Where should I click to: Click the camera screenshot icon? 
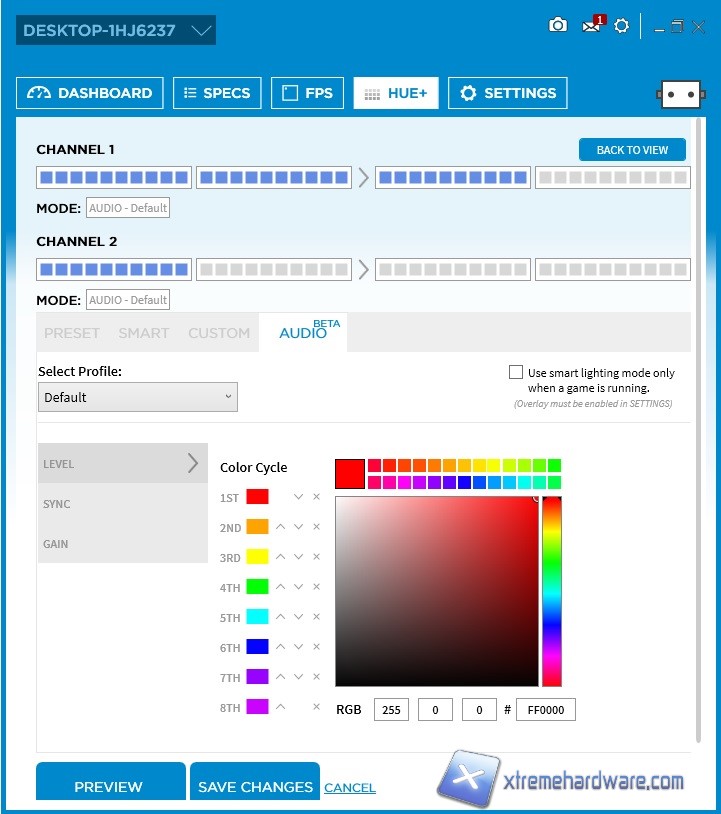click(x=558, y=26)
